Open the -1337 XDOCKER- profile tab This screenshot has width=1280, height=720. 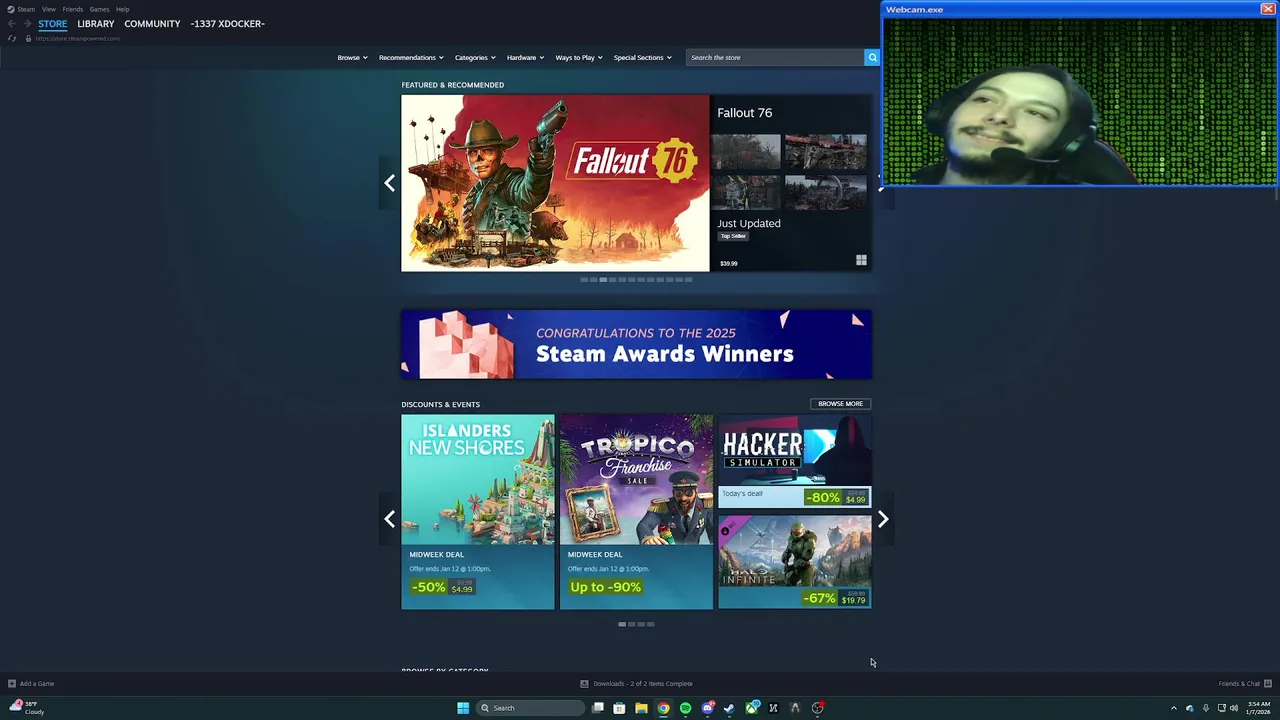(227, 24)
